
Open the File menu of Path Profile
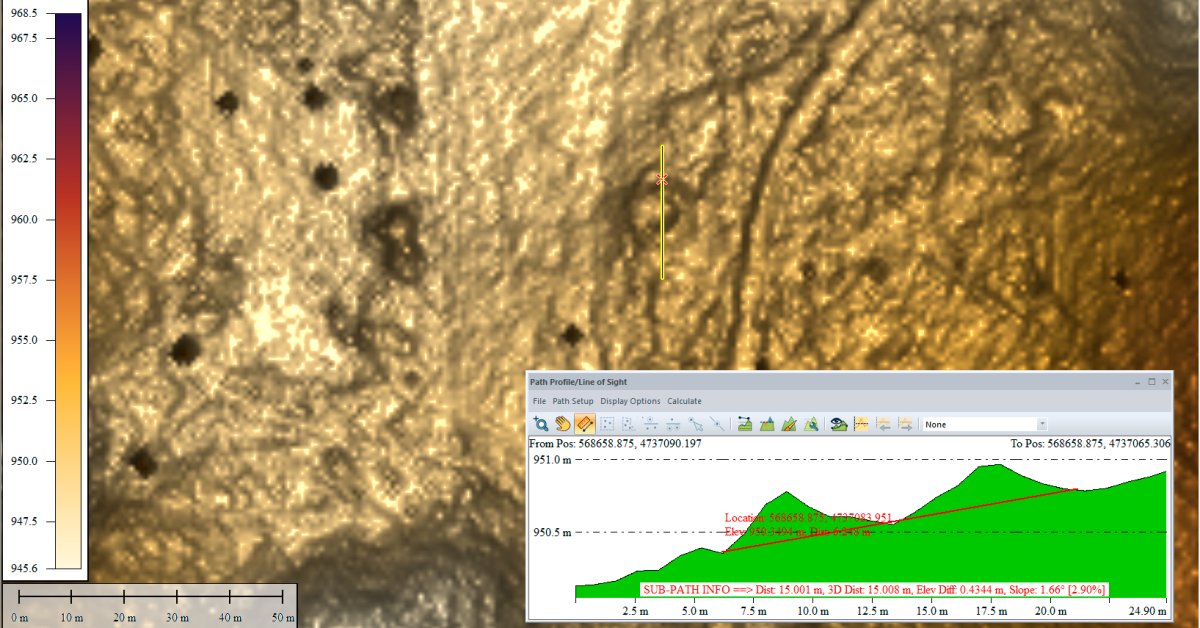538,400
